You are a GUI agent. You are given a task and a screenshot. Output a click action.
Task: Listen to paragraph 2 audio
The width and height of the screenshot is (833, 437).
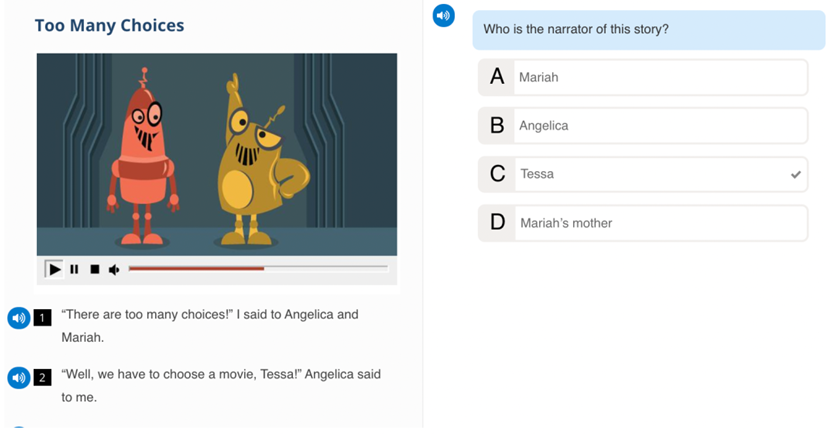tap(19, 378)
